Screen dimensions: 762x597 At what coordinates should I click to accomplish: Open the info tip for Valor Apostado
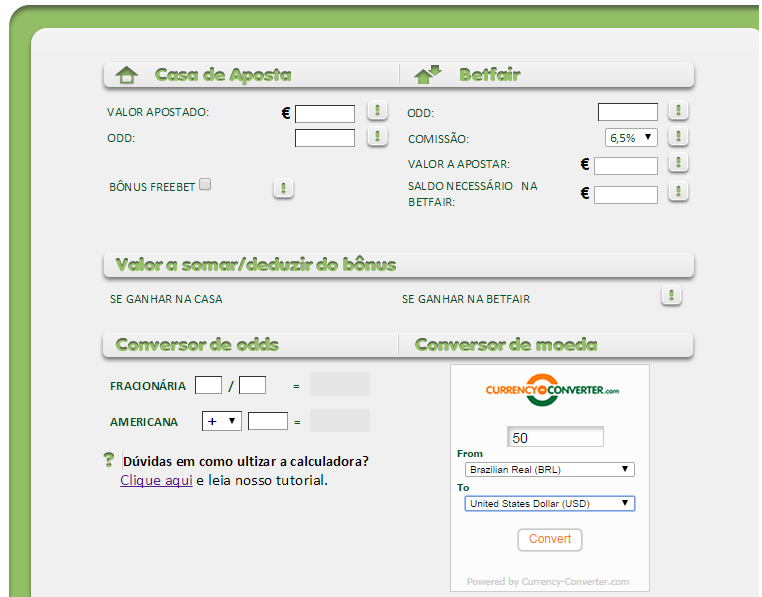point(377,111)
